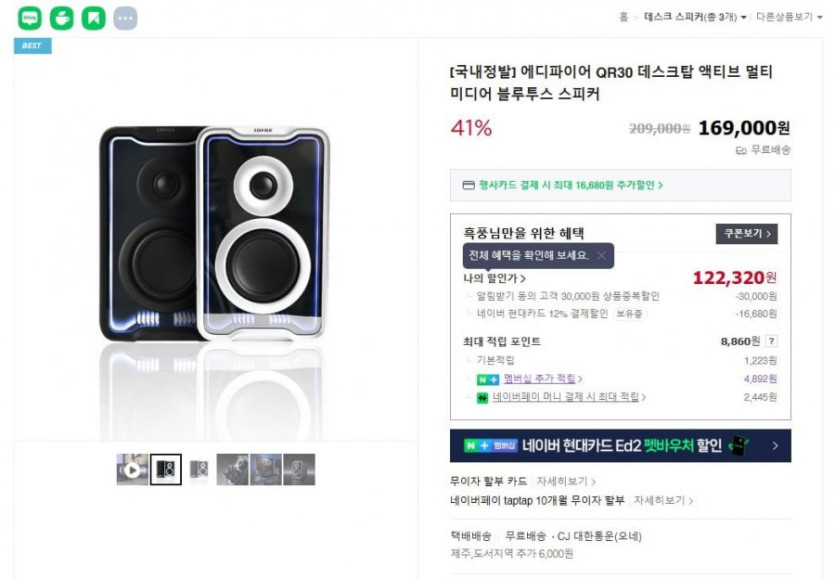Expand the 다른상품보기 dropdown
Viewport: 835px width, 579px height.
789,17
